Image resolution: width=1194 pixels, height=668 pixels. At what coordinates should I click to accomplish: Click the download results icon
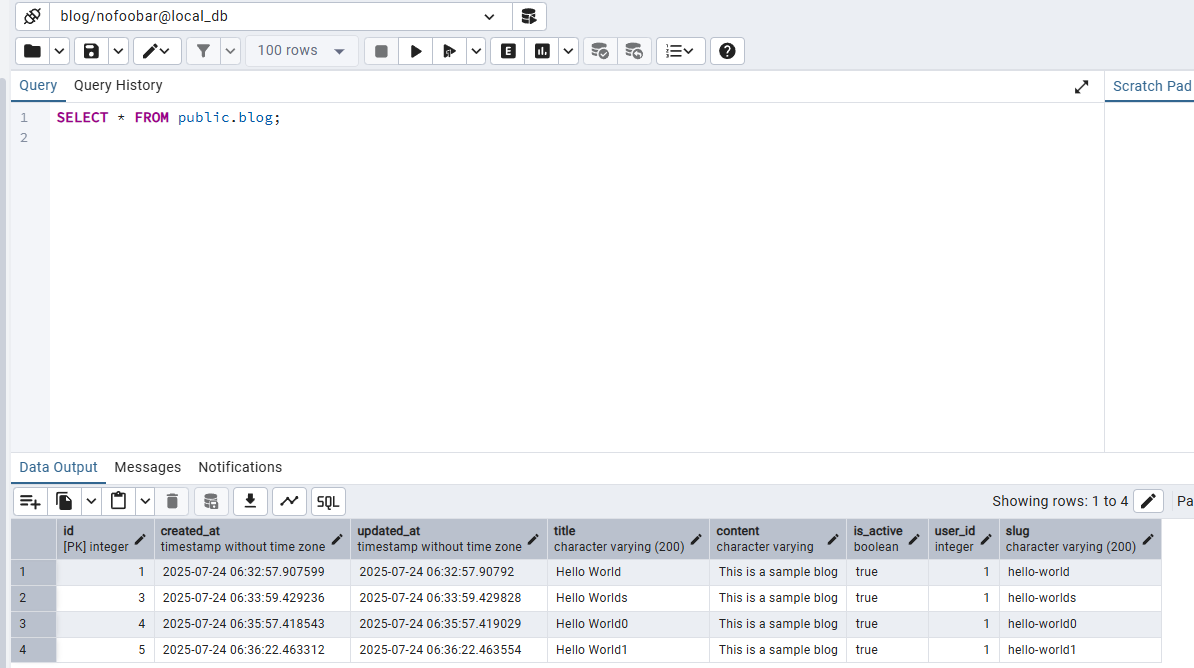[x=250, y=501]
